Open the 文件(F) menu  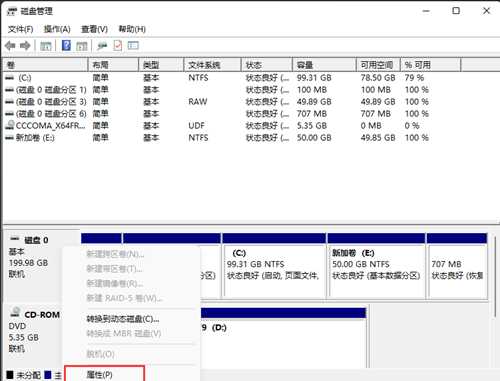[20, 29]
